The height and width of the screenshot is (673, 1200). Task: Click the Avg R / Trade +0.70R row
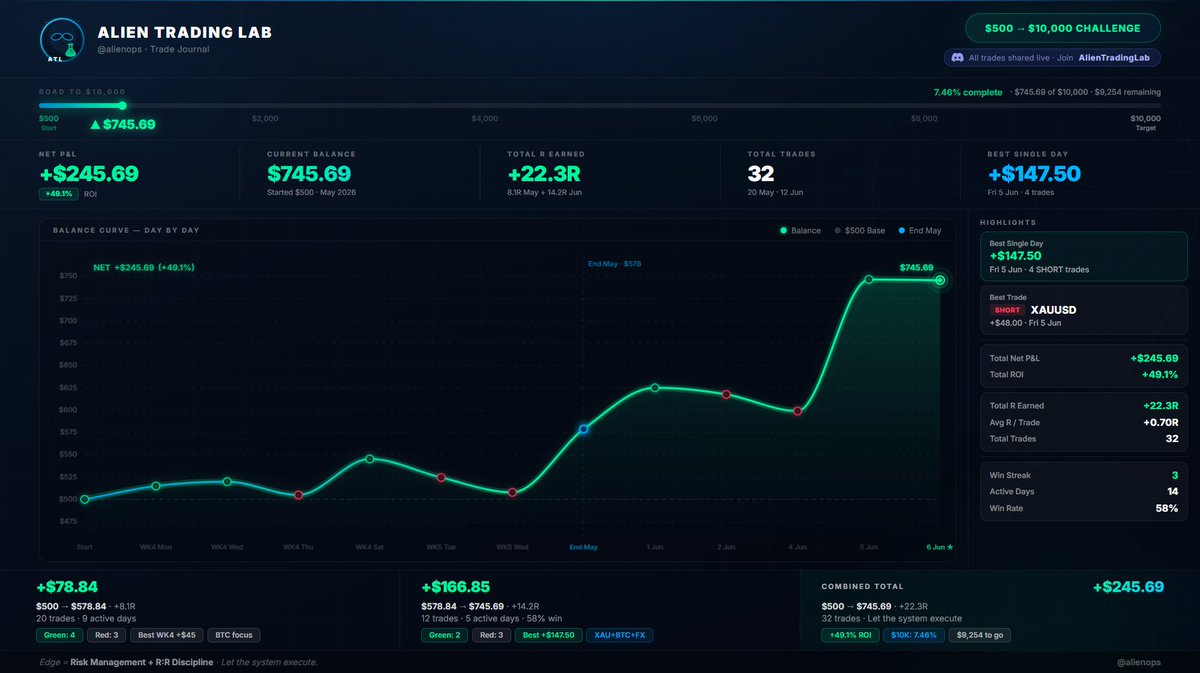1084,422
